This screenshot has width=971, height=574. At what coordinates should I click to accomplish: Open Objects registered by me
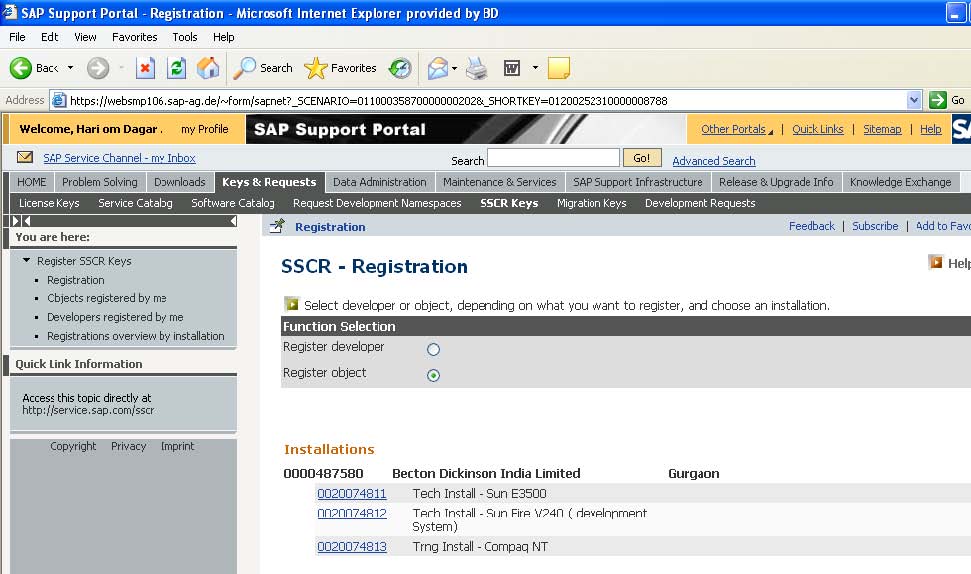(107, 298)
